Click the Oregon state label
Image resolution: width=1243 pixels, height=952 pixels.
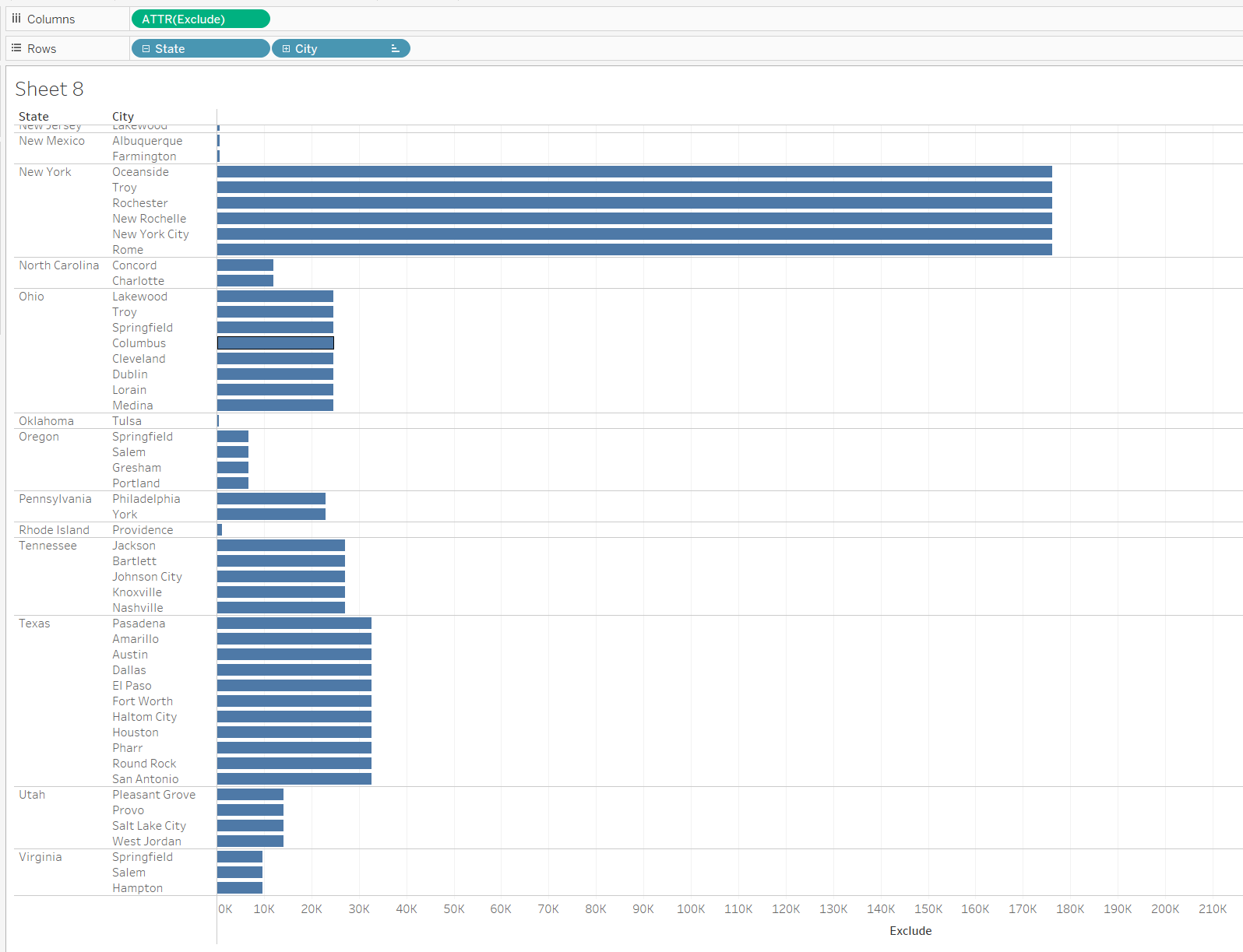(39, 437)
